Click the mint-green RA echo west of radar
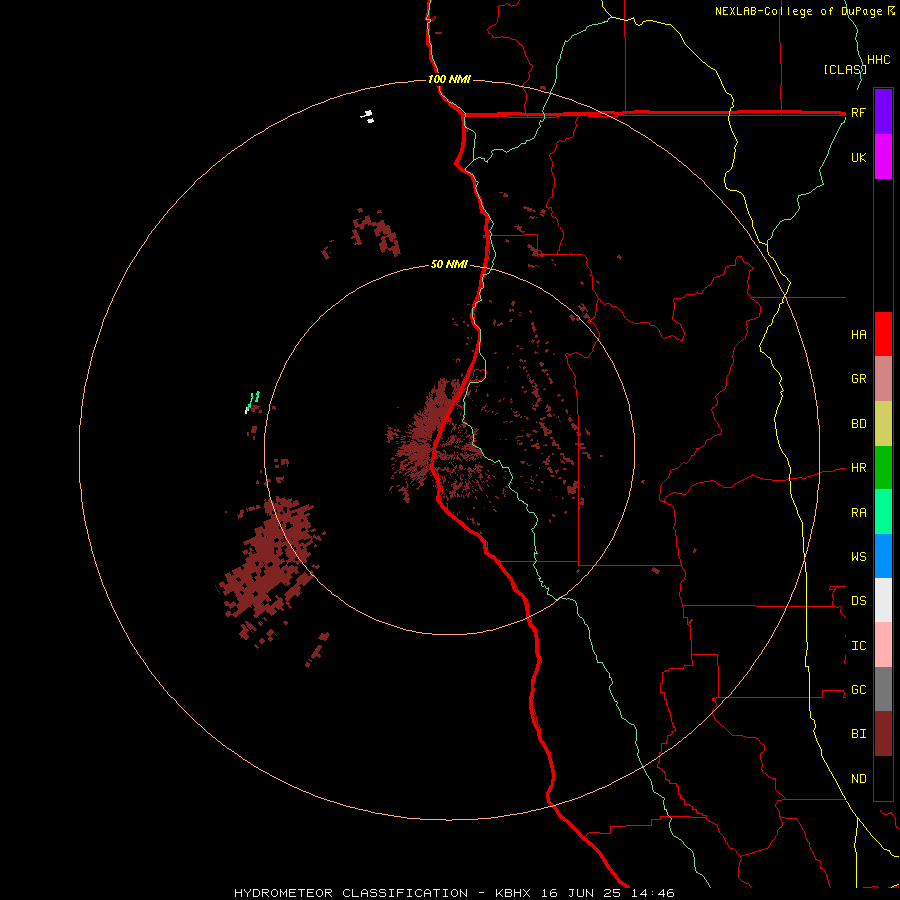 pos(253,400)
